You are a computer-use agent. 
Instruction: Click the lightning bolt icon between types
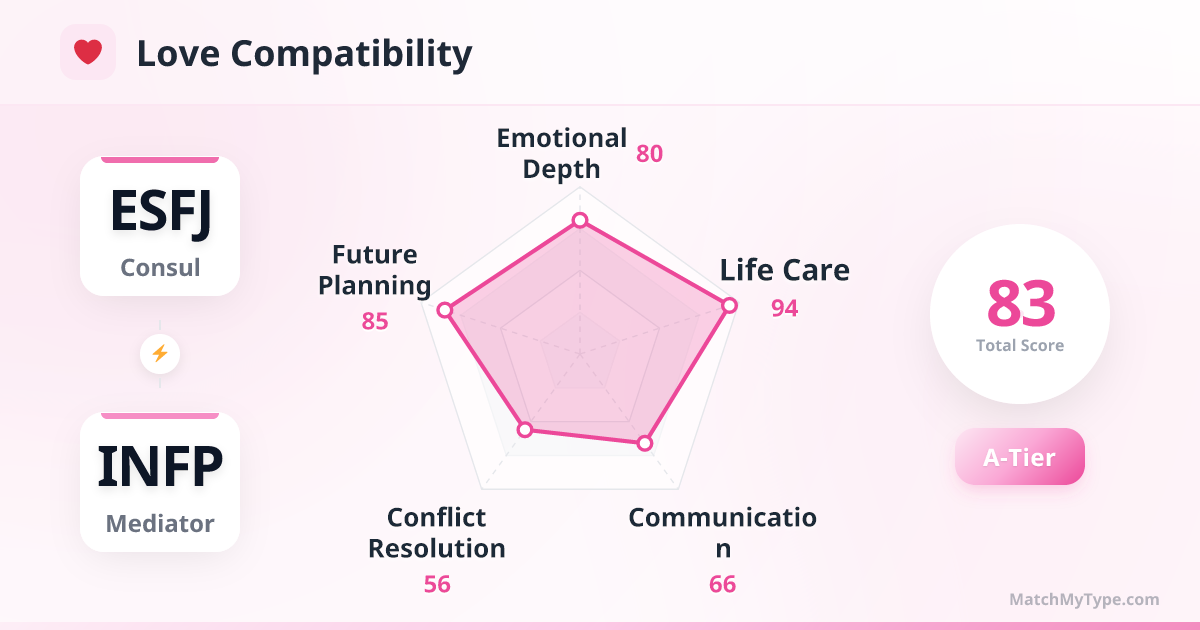160,354
